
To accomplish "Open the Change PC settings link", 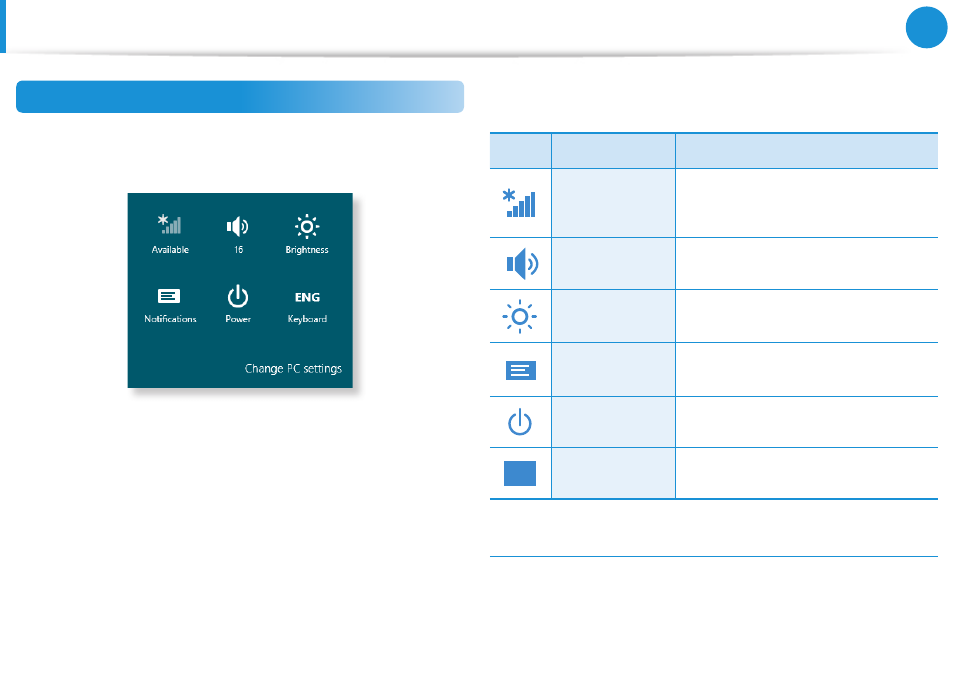I will [293, 369].
